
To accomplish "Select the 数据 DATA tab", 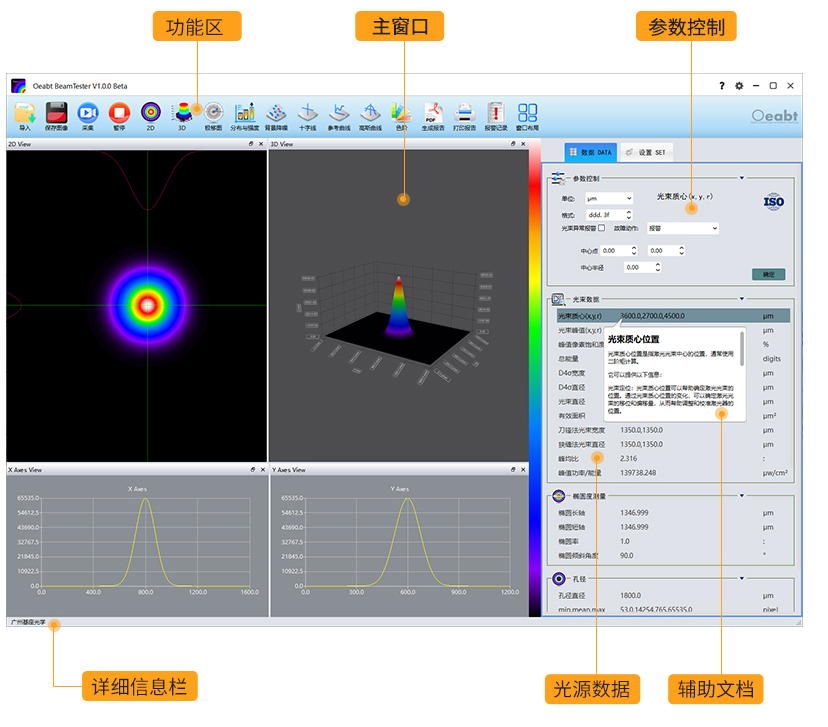I will pos(591,153).
